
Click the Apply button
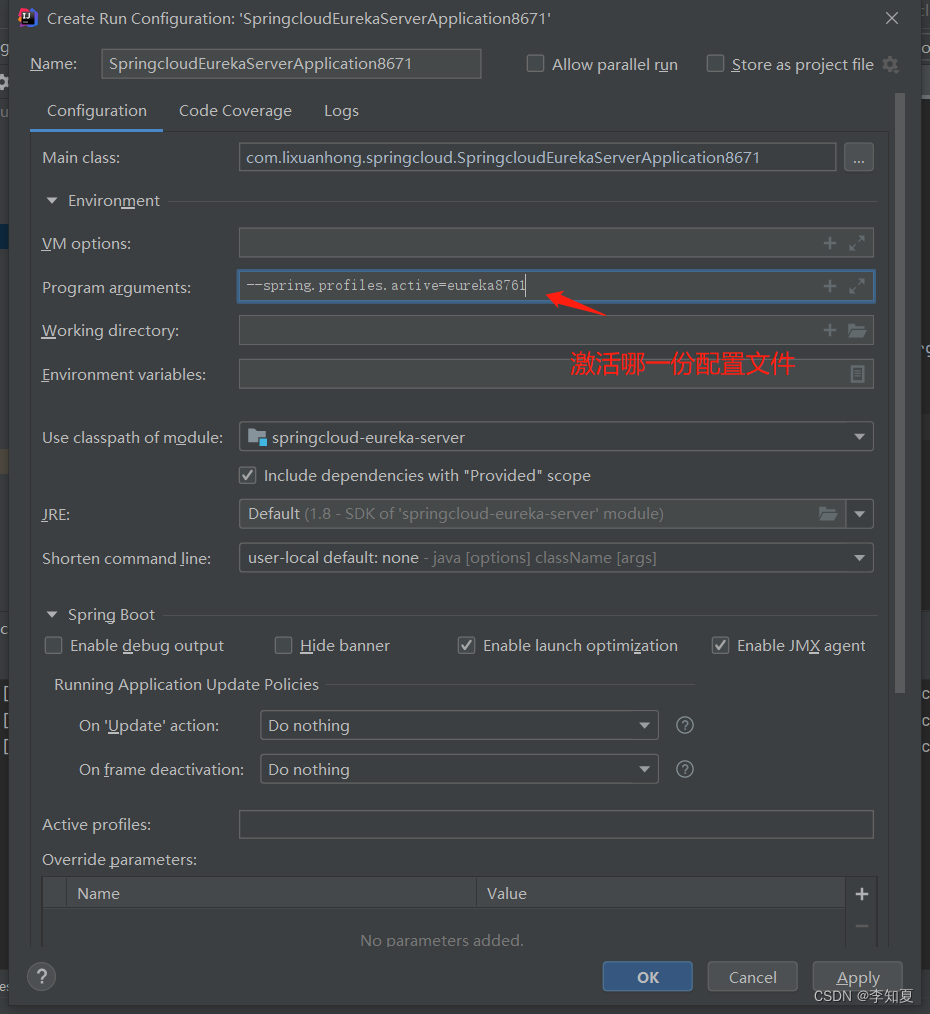pyautogui.click(x=857, y=977)
